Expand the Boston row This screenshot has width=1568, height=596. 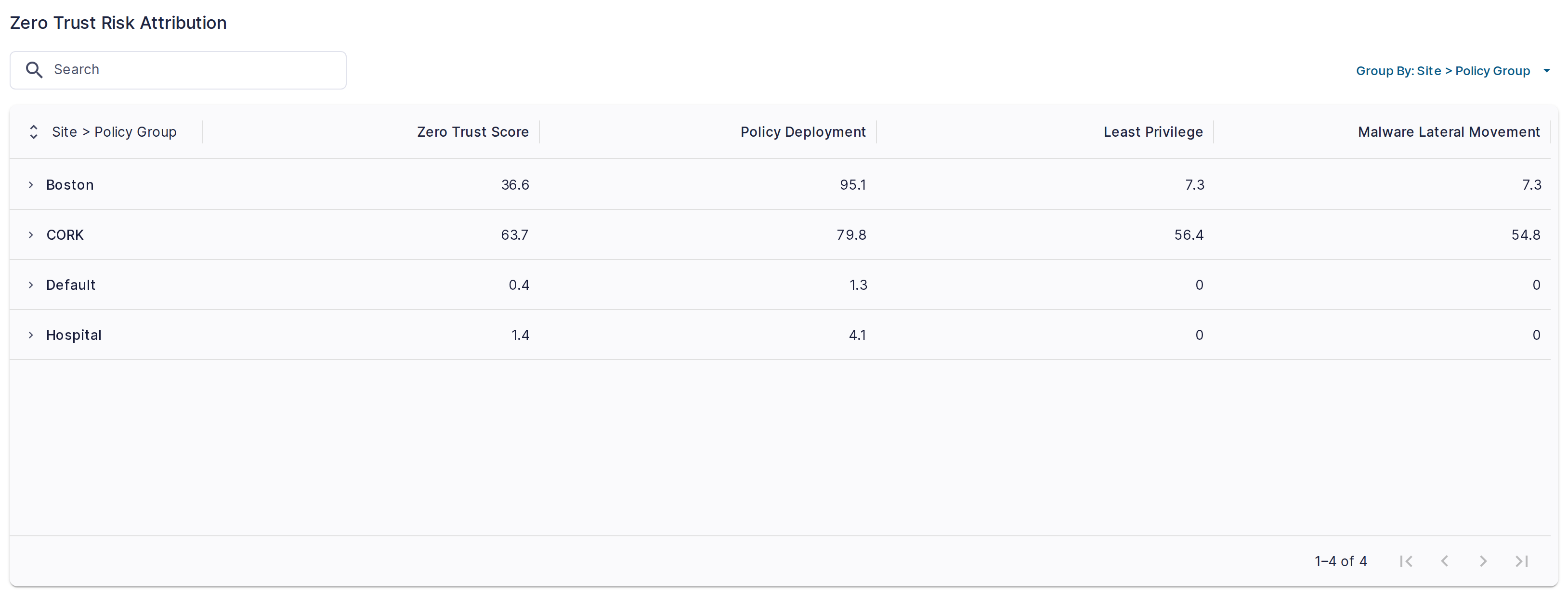(30, 185)
